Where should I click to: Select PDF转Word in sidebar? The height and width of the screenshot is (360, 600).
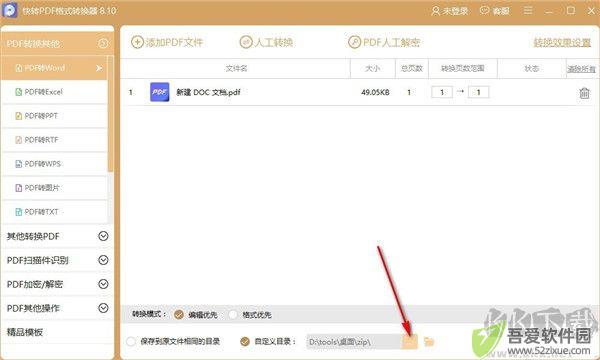click(54, 68)
